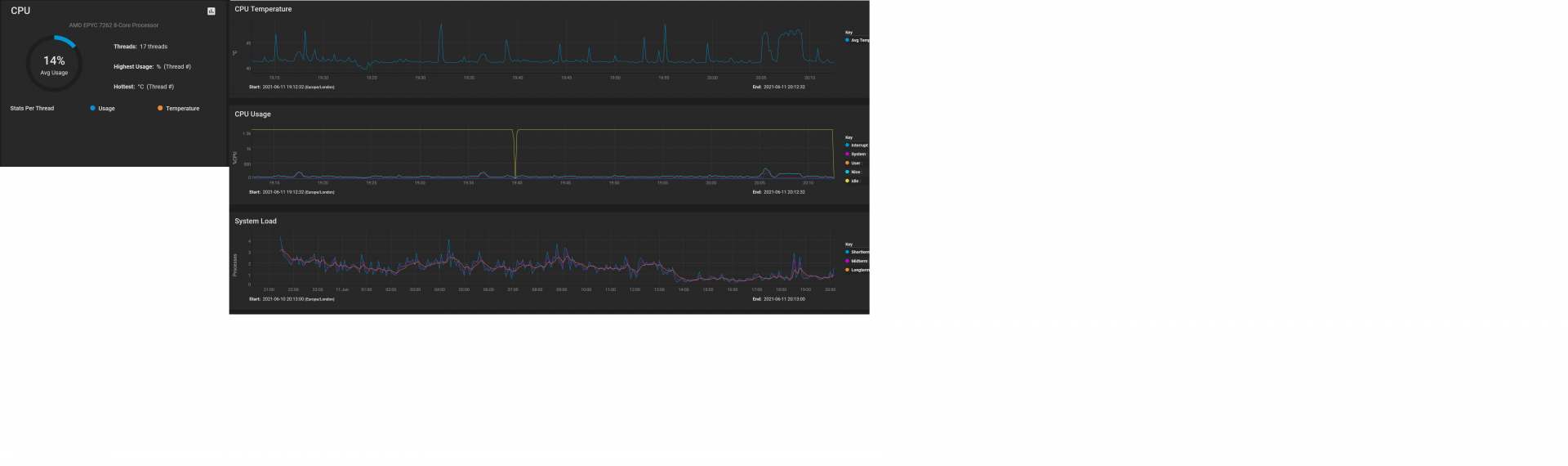The height and width of the screenshot is (466, 1568).
Task: Click the Idle legend entry
Action: [853, 181]
